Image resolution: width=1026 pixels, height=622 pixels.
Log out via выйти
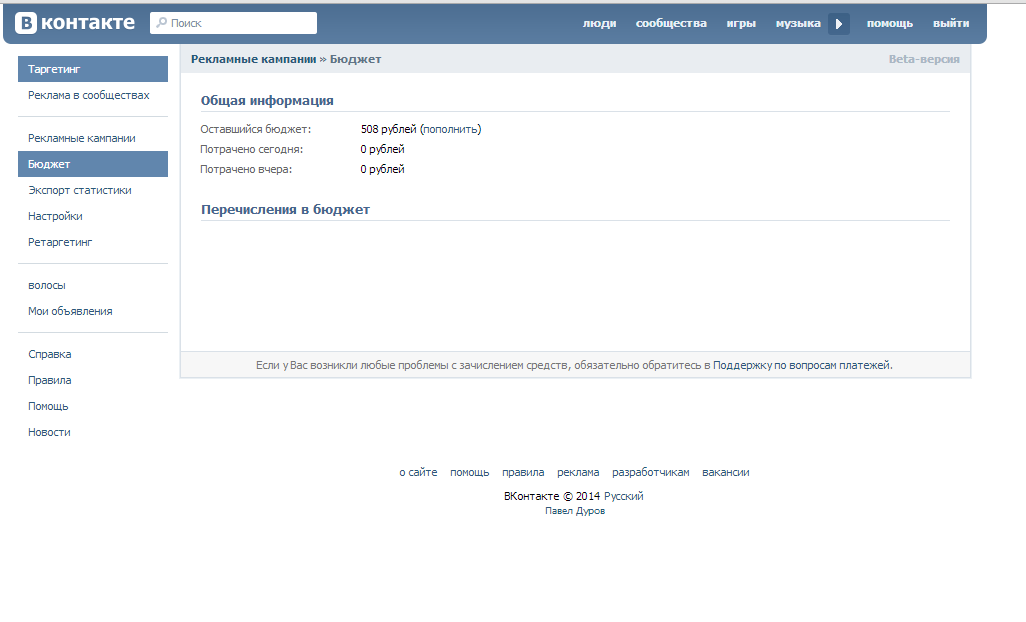click(x=951, y=24)
